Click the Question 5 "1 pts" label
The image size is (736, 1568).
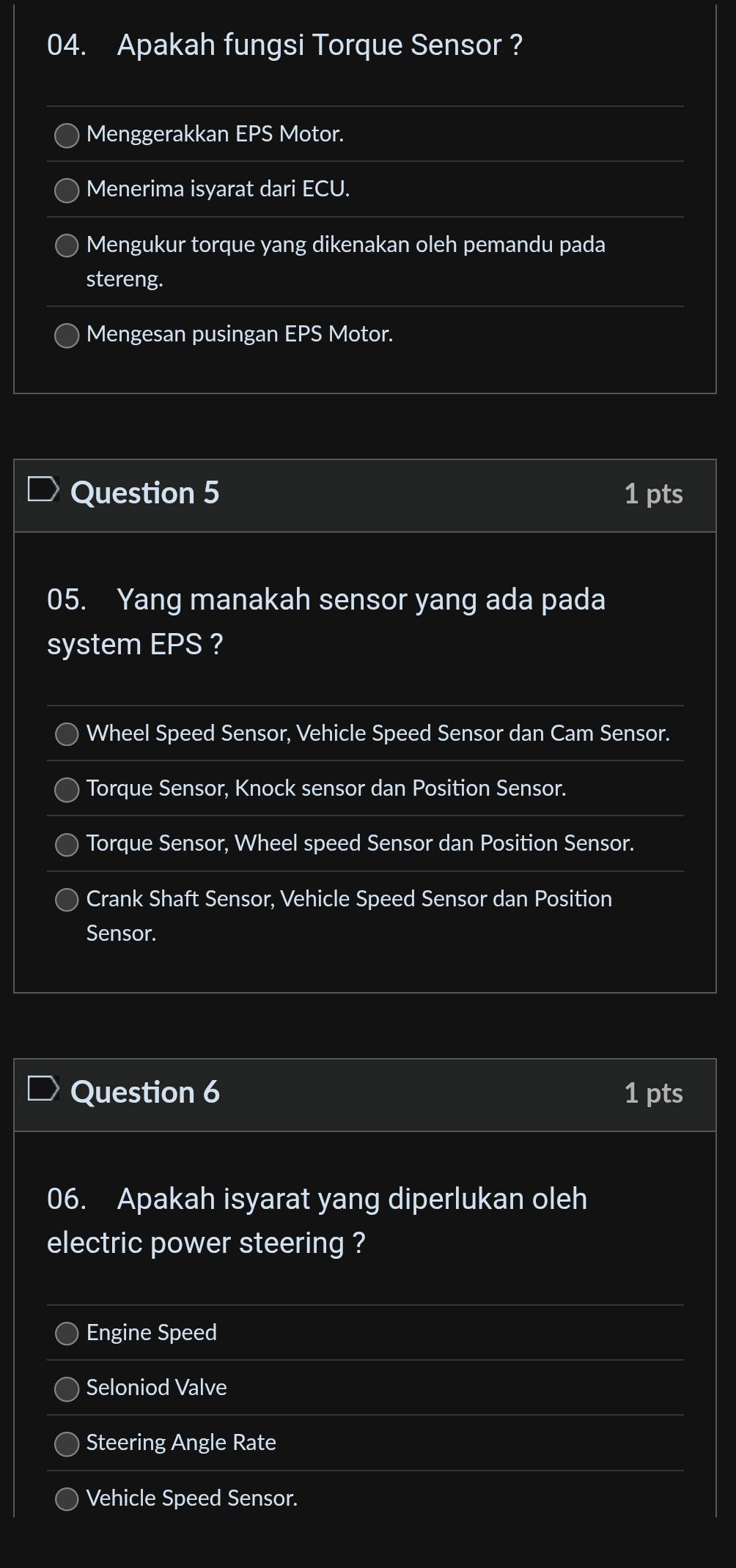coord(653,494)
